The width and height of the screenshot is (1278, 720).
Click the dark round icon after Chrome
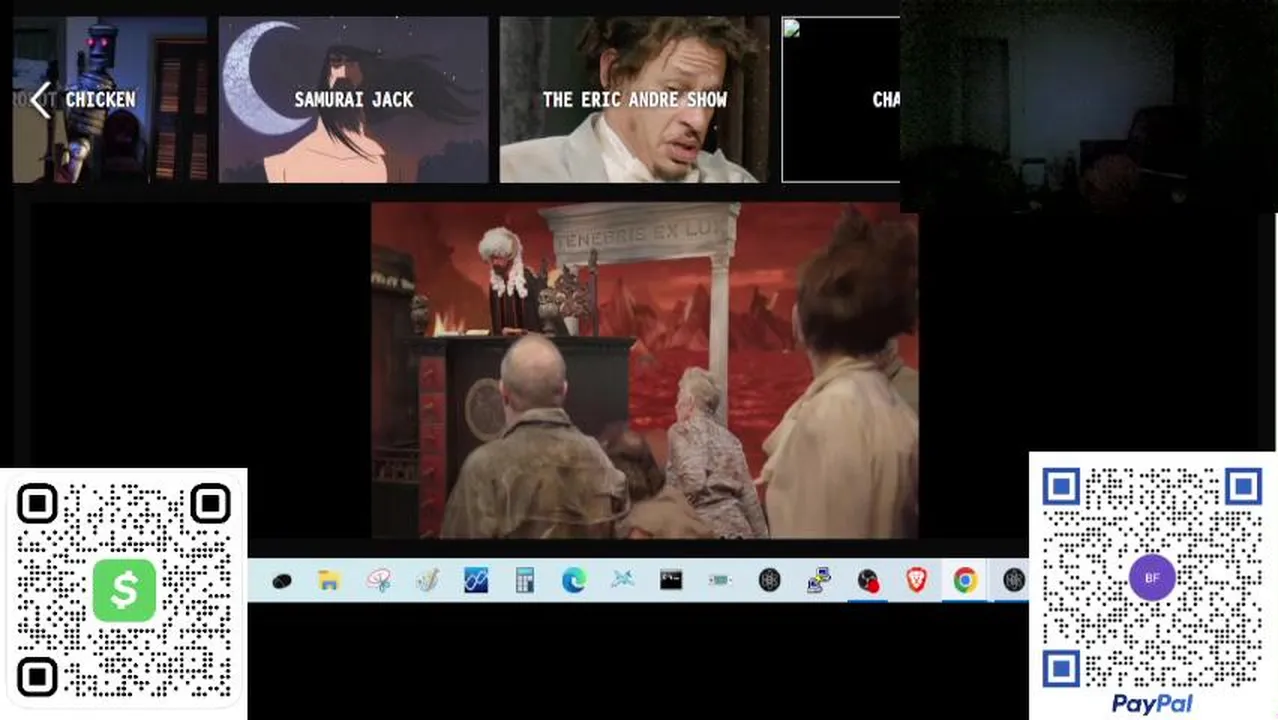[1014, 580]
